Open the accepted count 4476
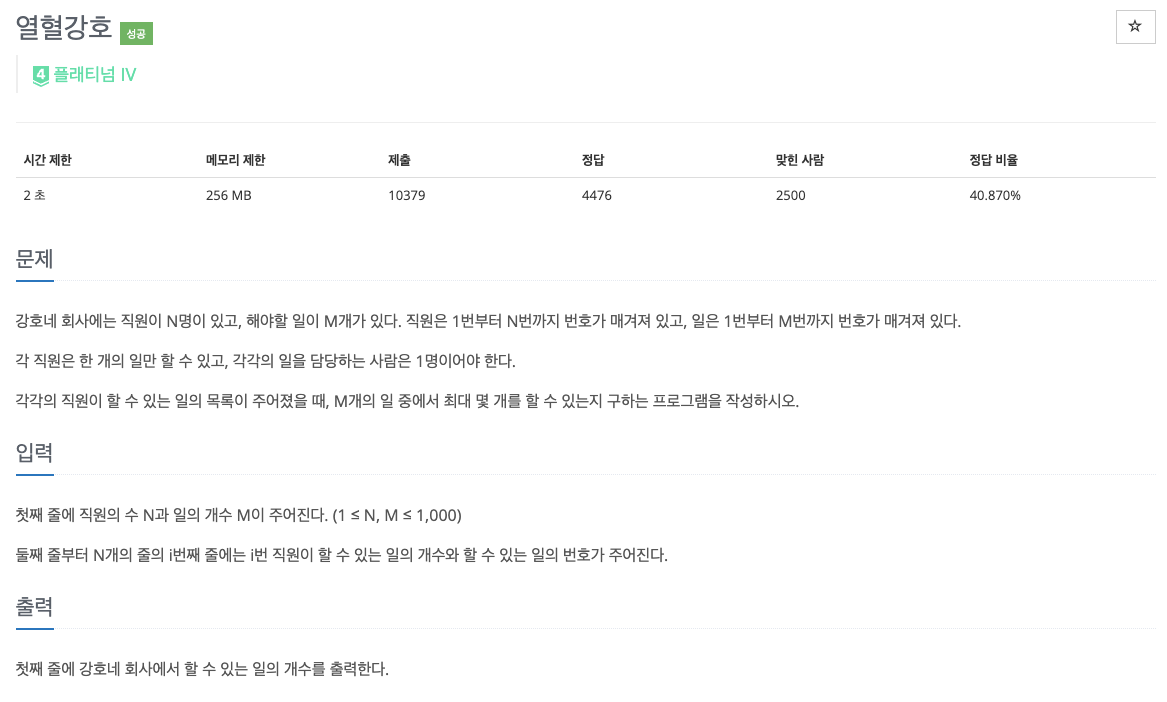 [x=597, y=195]
